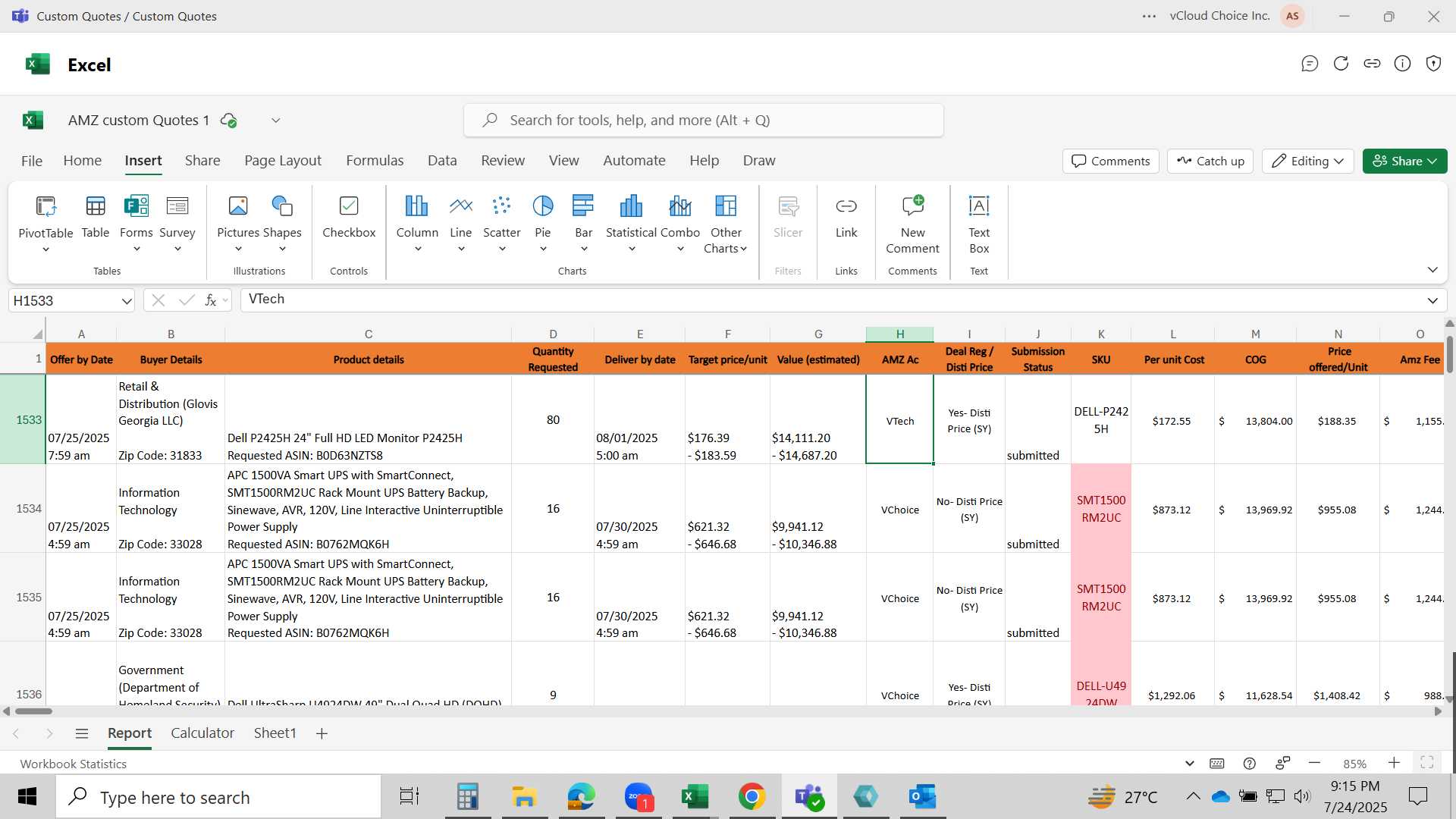This screenshot has height=819, width=1456.
Task: Switch to the Data ribbon tab
Action: click(442, 161)
